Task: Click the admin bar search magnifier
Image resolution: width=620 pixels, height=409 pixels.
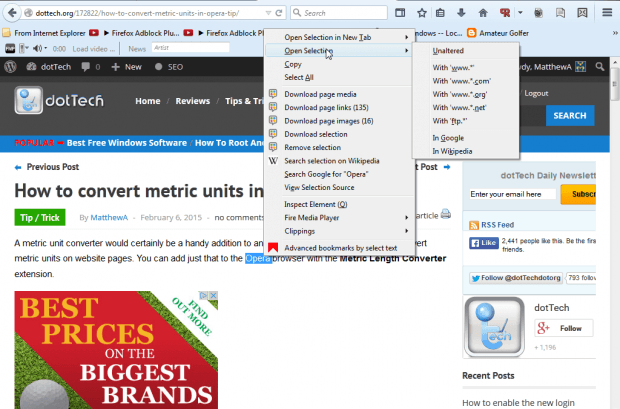Action: click(600, 66)
